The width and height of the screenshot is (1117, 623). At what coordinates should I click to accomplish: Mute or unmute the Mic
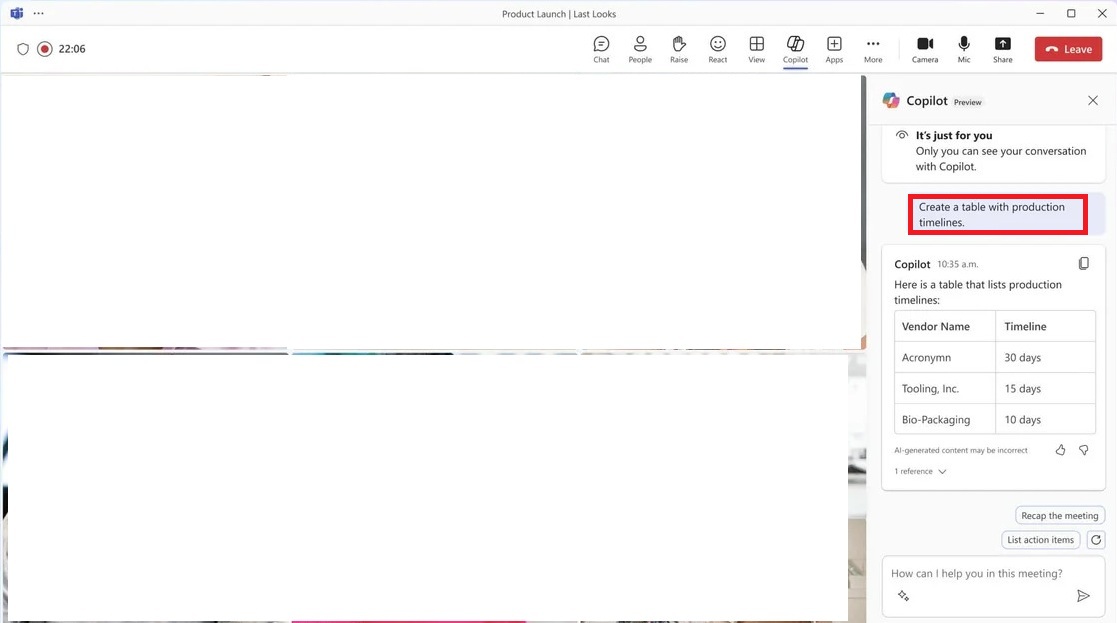964,49
